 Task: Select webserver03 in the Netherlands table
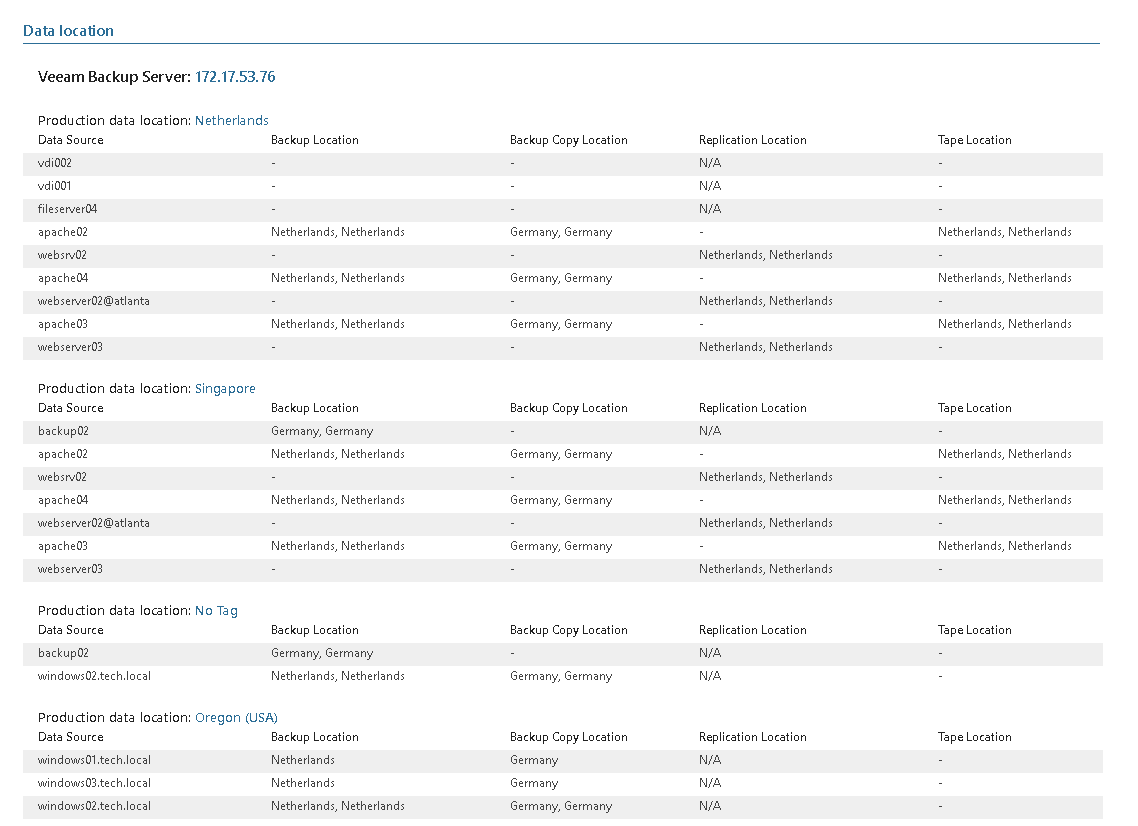(x=70, y=347)
